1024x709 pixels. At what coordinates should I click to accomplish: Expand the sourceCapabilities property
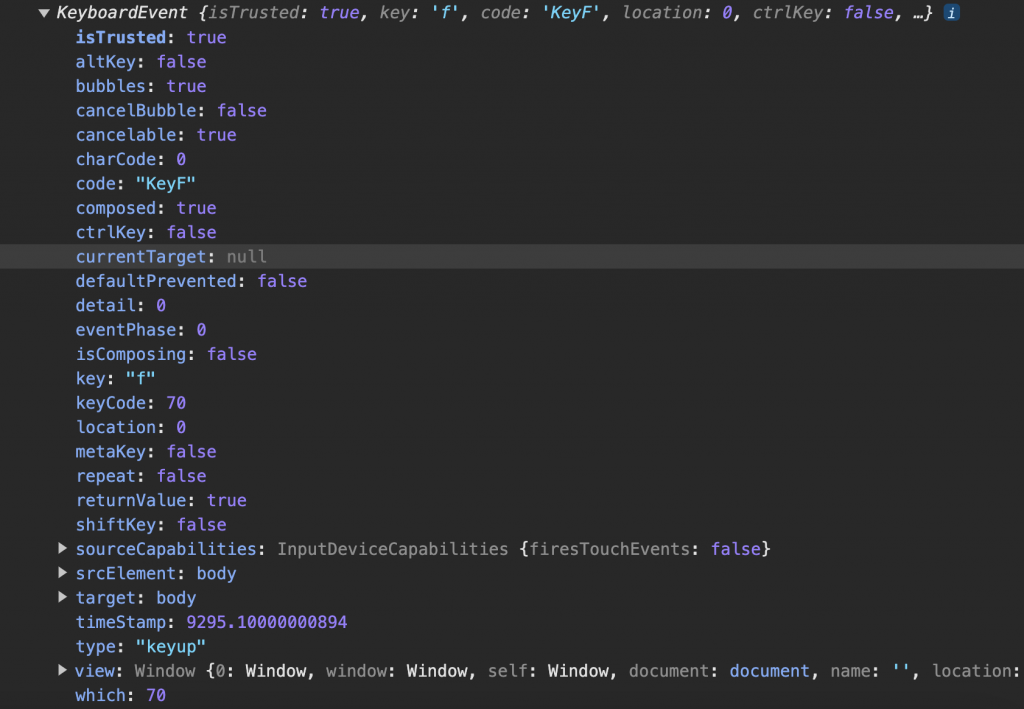[x=63, y=548]
